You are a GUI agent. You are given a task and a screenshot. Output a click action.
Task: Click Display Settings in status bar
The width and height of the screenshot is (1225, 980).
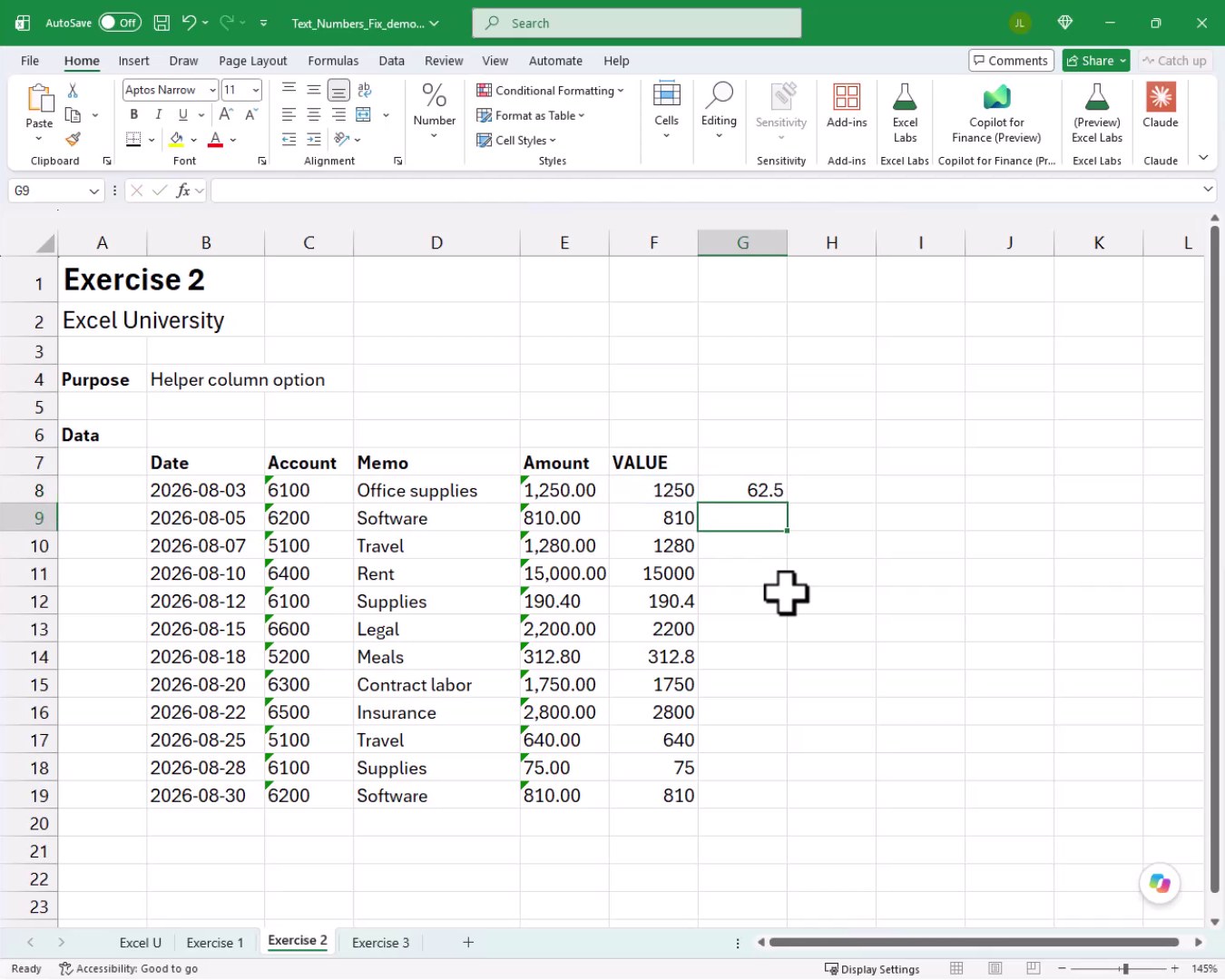coord(872,969)
